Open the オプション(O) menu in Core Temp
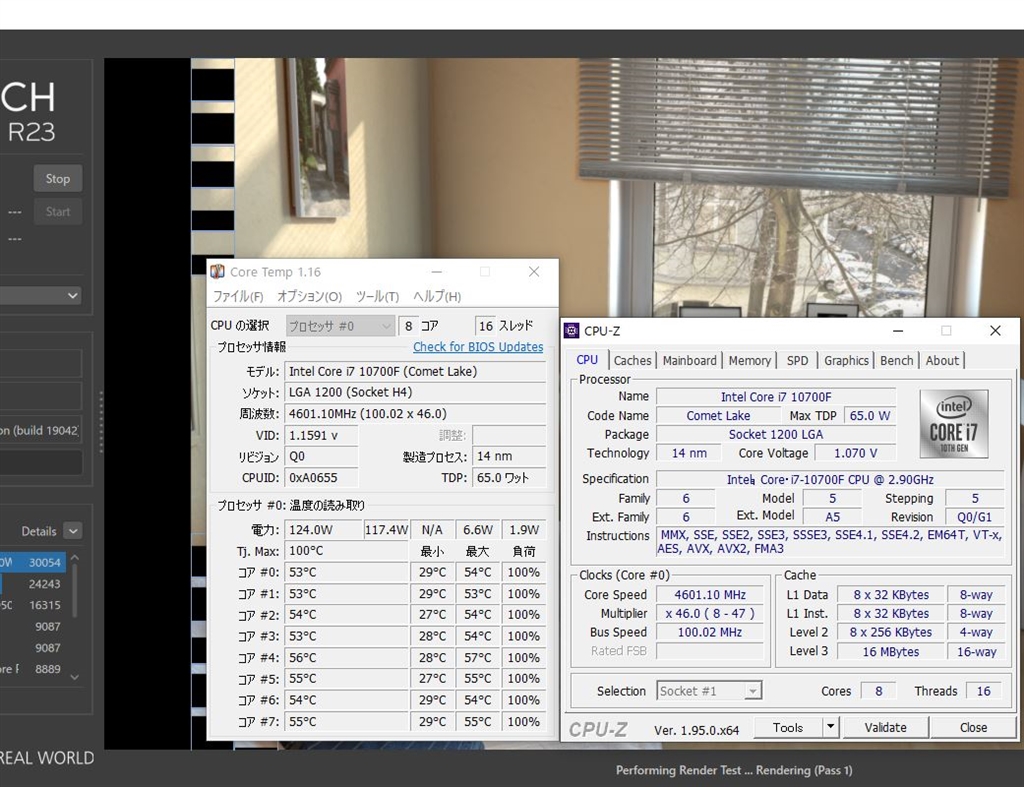Viewport: 1024px width, 787px height. coord(309,297)
